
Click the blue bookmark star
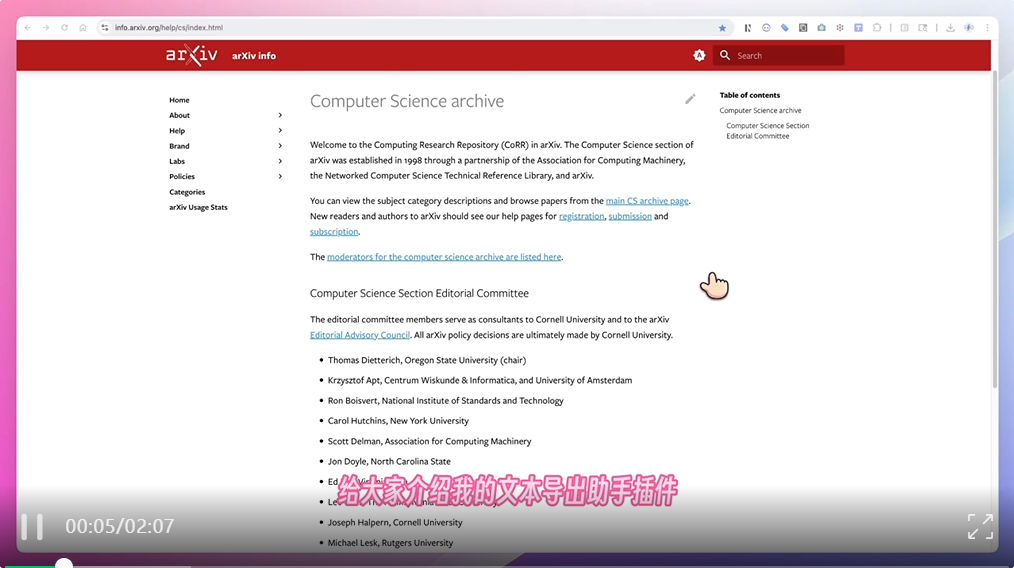coord(722,28)
